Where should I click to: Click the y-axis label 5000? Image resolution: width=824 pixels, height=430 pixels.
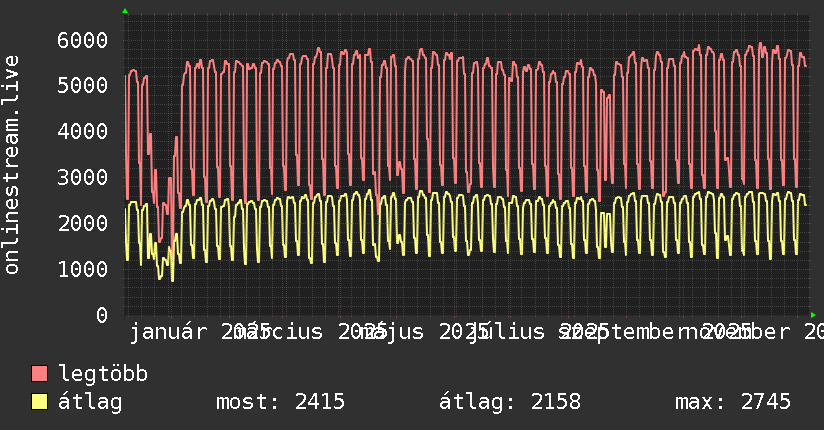[x=83, y=85]
